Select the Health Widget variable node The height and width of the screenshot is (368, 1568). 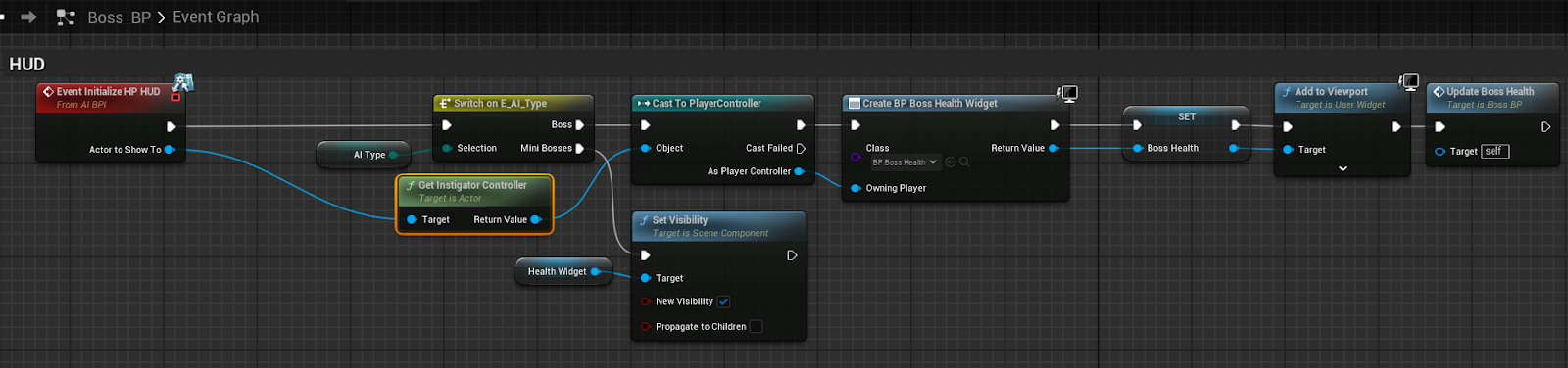563,272
